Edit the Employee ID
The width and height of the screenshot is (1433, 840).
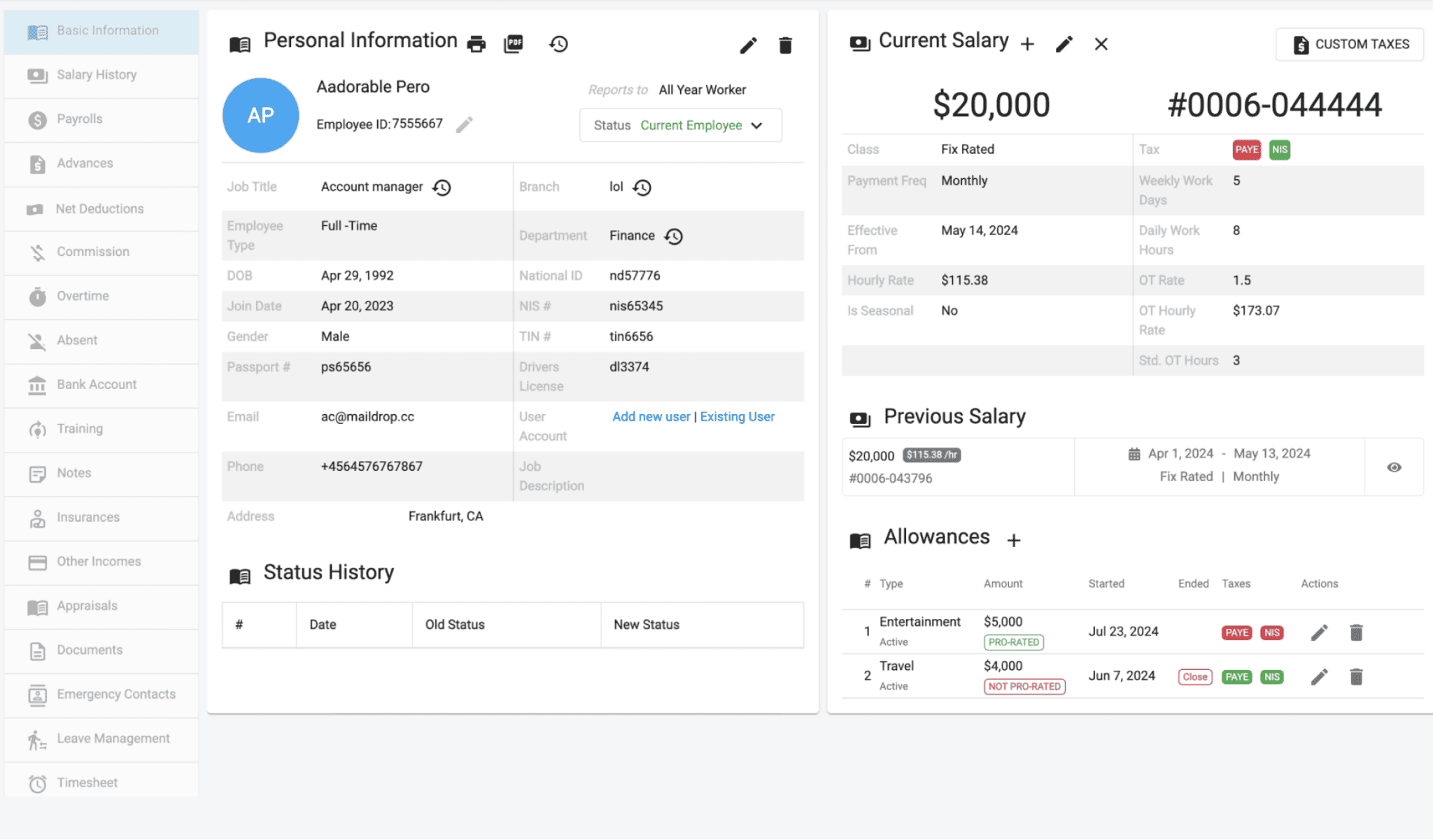click(464, 124)
